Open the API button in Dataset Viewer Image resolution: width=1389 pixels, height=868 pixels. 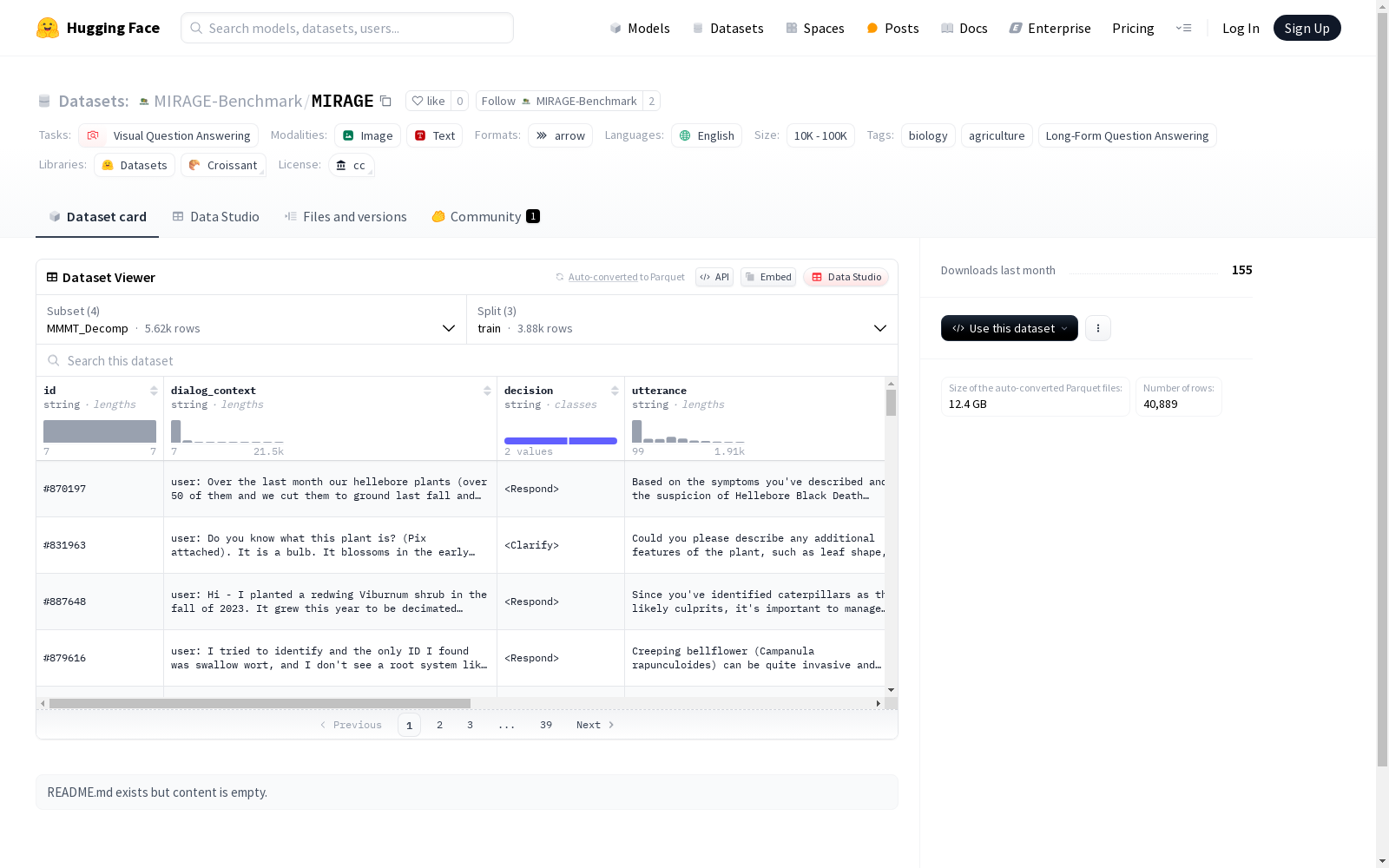tap(714, 277)
